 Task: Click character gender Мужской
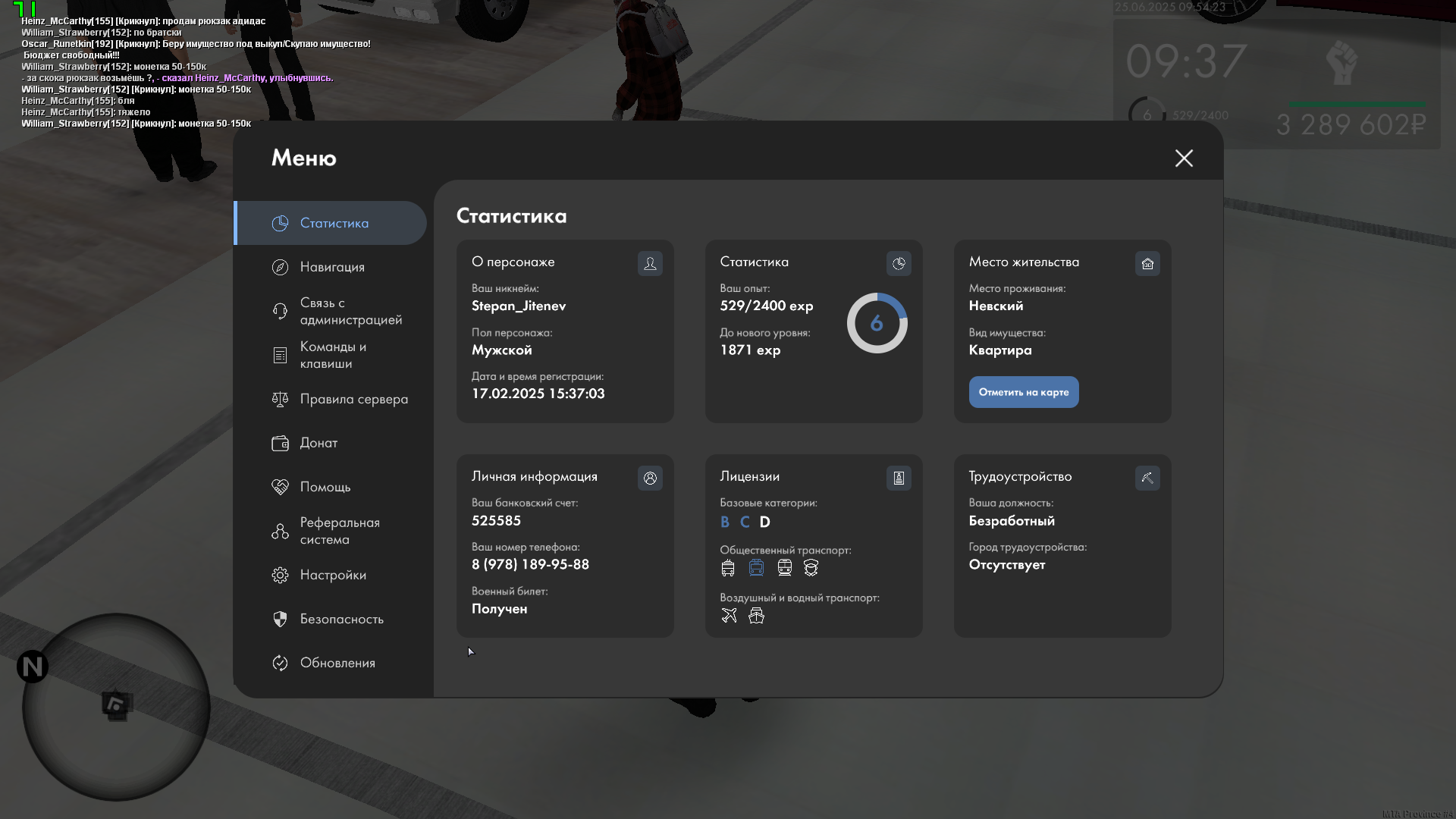point(501,350)
